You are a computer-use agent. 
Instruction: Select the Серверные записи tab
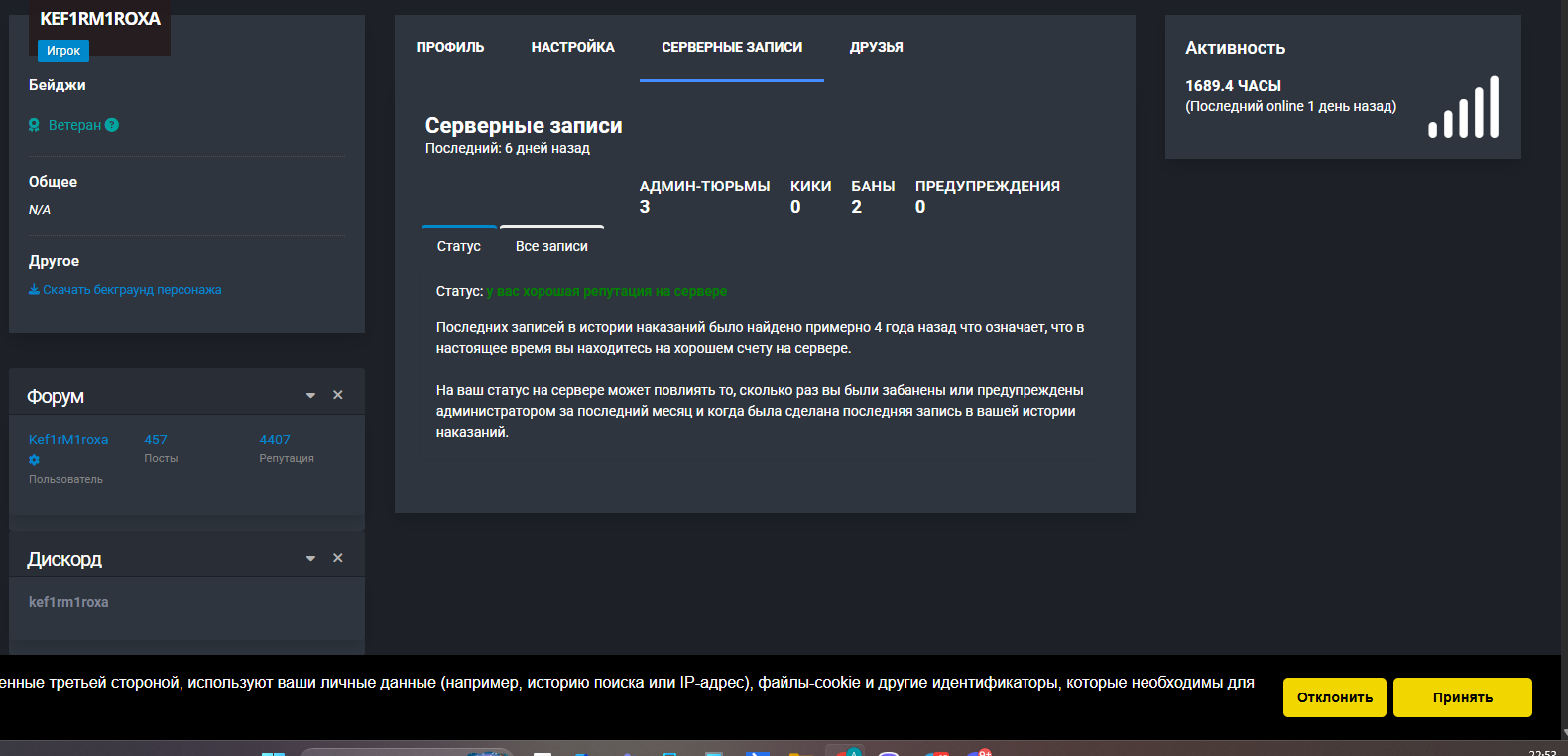point(732,47)
